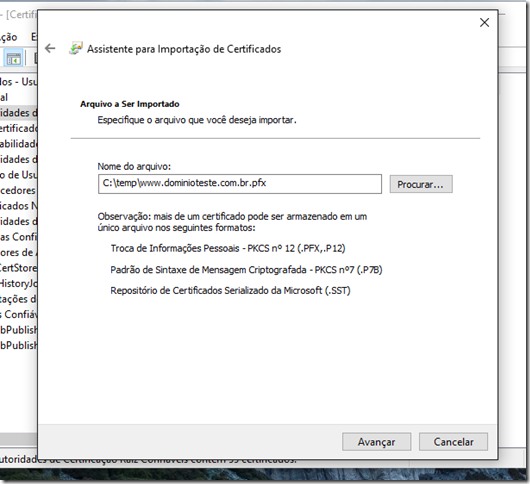Click the certificate import wizard icon
530x484 pixels.
[x=75, y=48]
